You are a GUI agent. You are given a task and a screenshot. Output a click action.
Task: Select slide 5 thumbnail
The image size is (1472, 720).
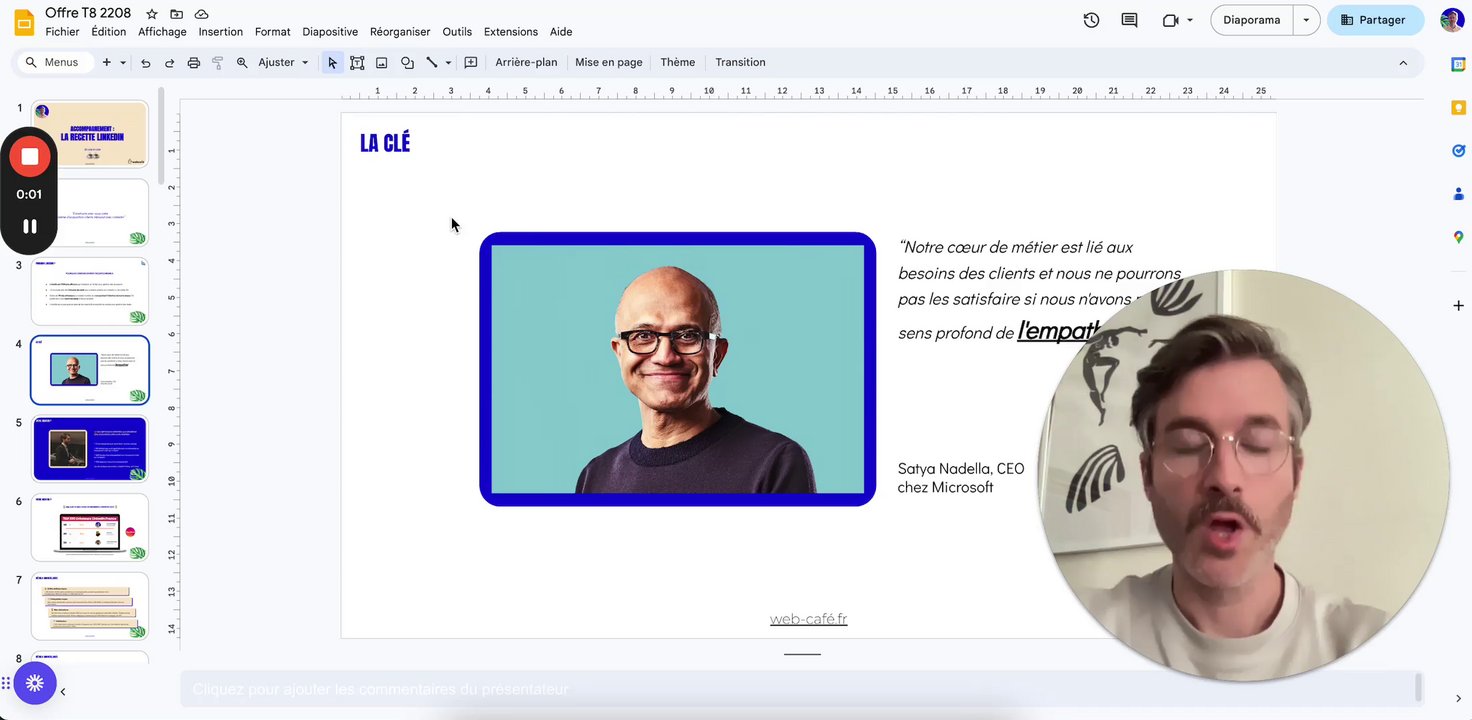pyautogui.click(x=89, y=449)
